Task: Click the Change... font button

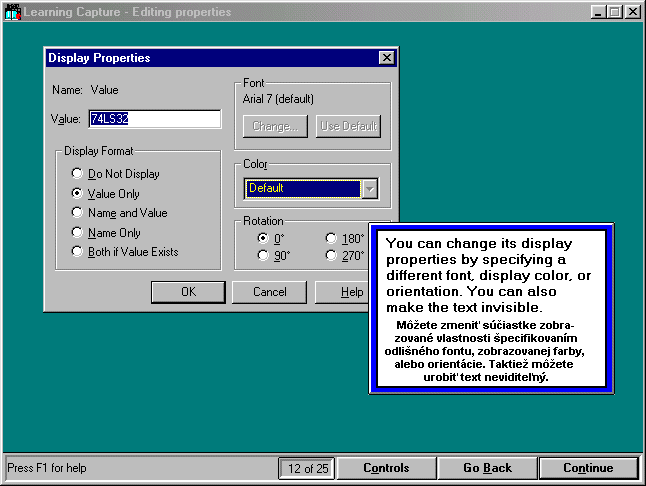Action: pos(275,127)
